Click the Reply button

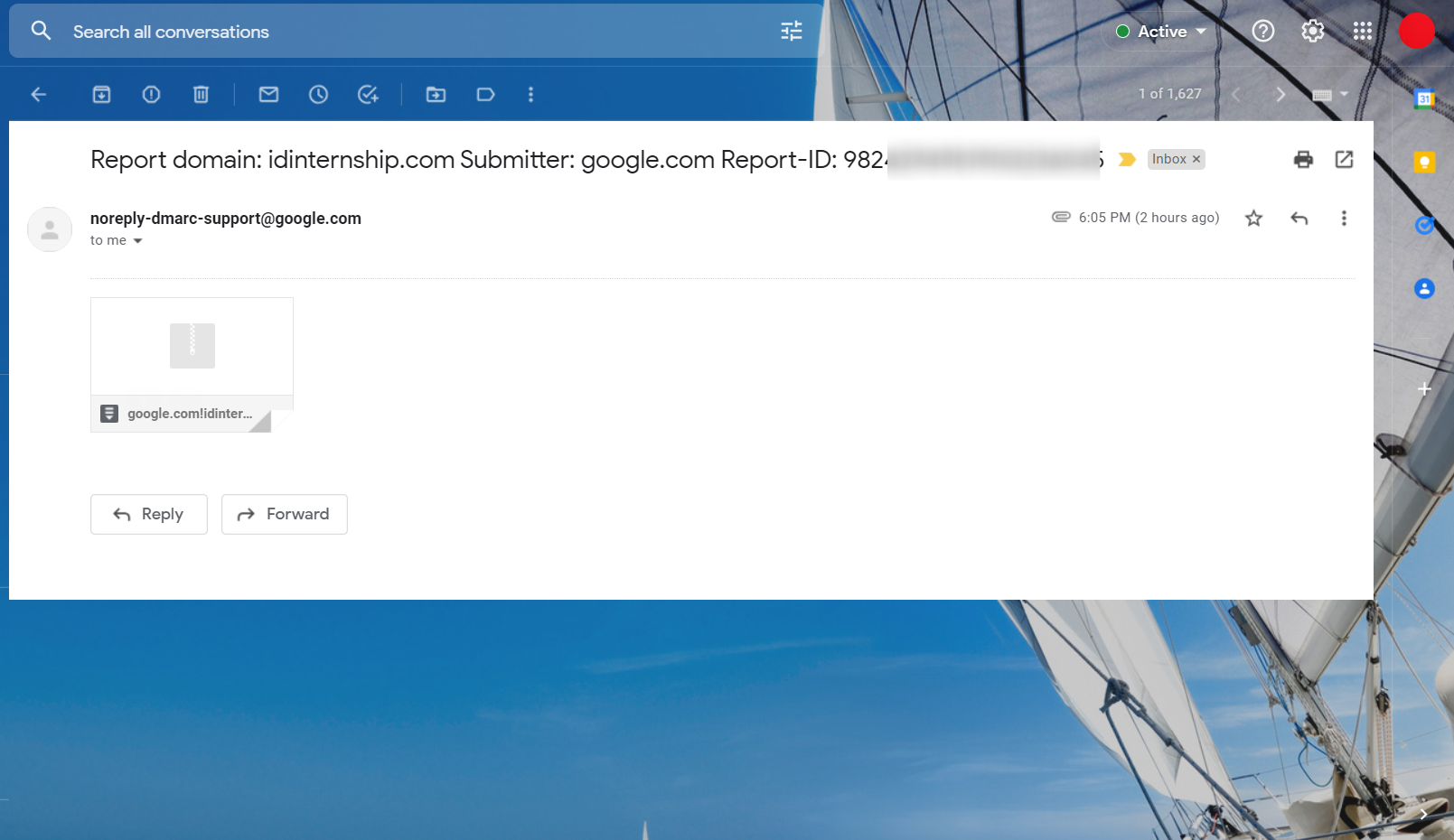tap(149, 514)
